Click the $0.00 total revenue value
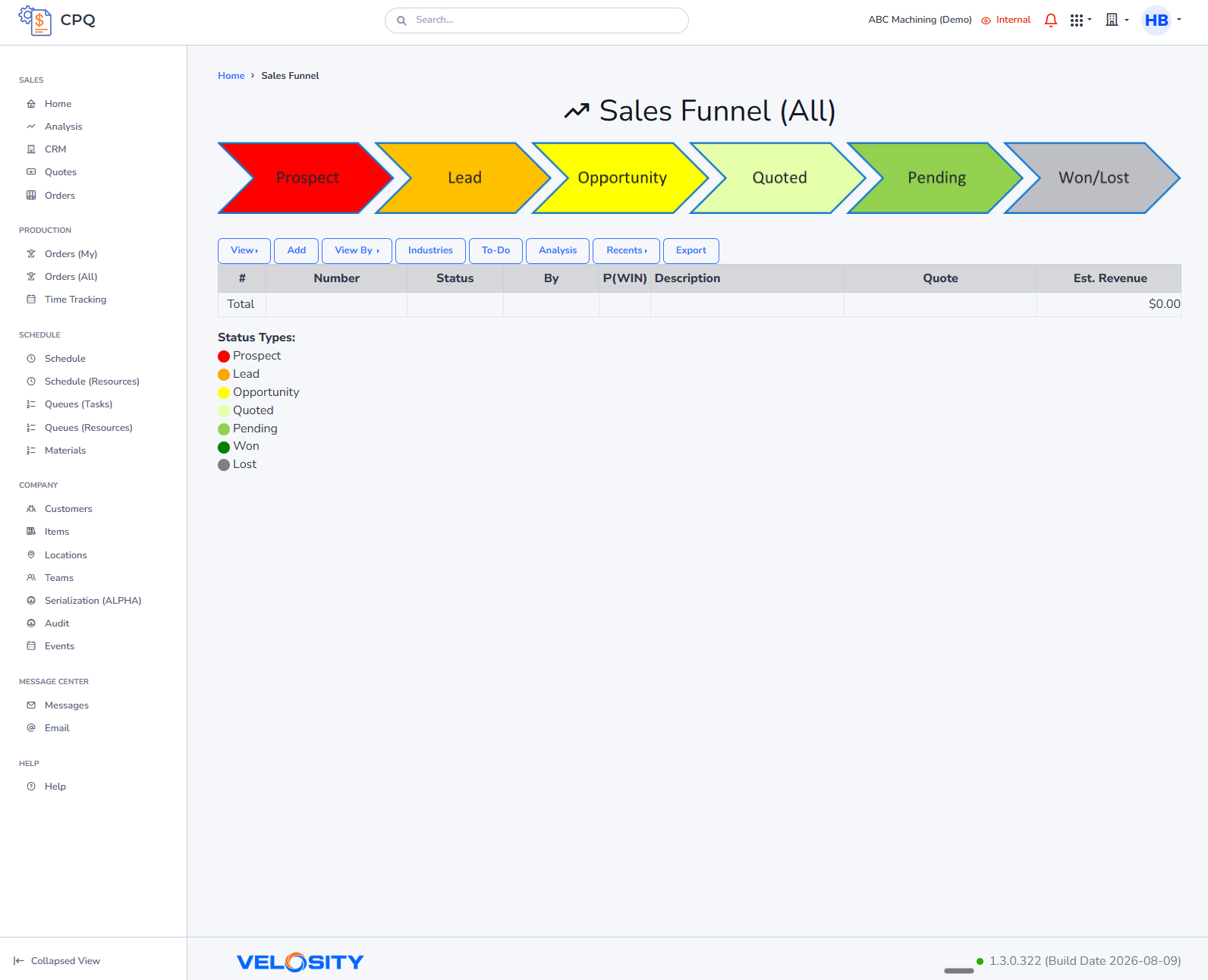1208x980 pixels. pyautogui.click(x=1164, y=304)
